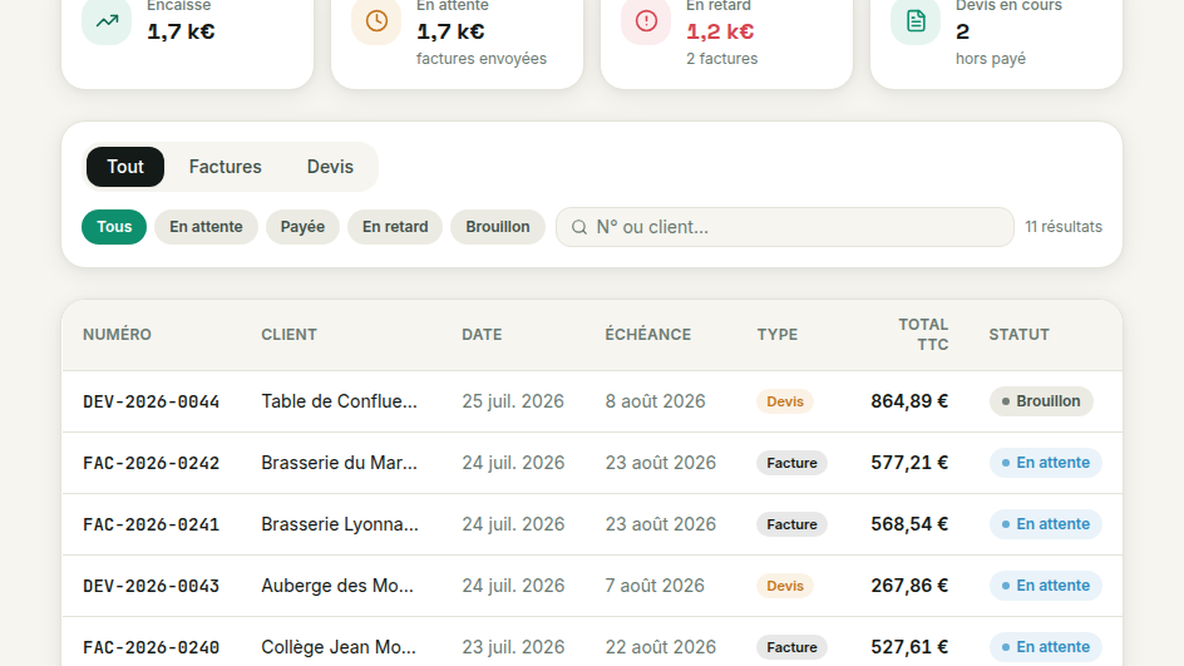Sort by the CLIENT column header

coord(289,335)
